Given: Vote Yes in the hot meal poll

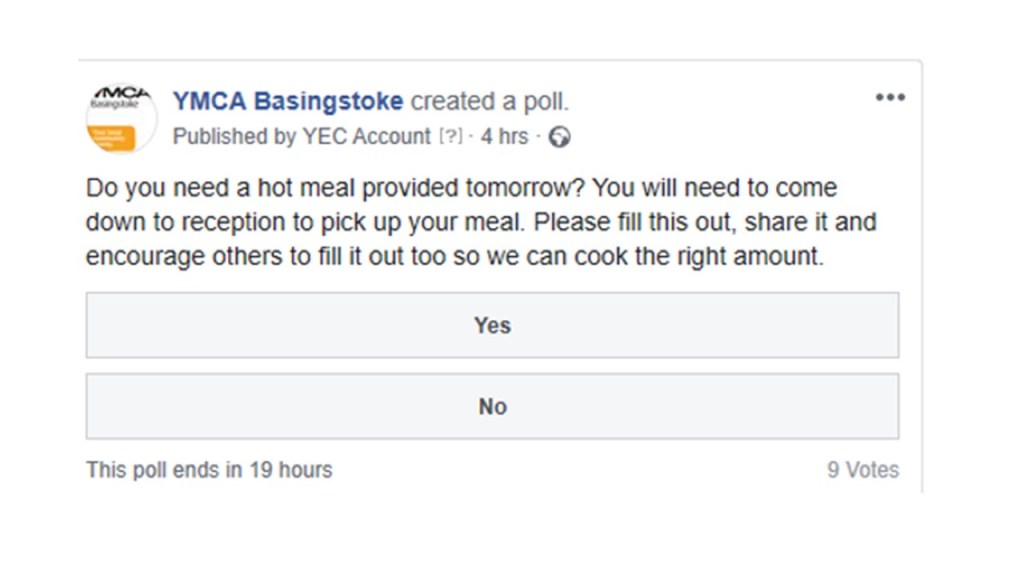Looking at the screenshot, I should point(492,325).
